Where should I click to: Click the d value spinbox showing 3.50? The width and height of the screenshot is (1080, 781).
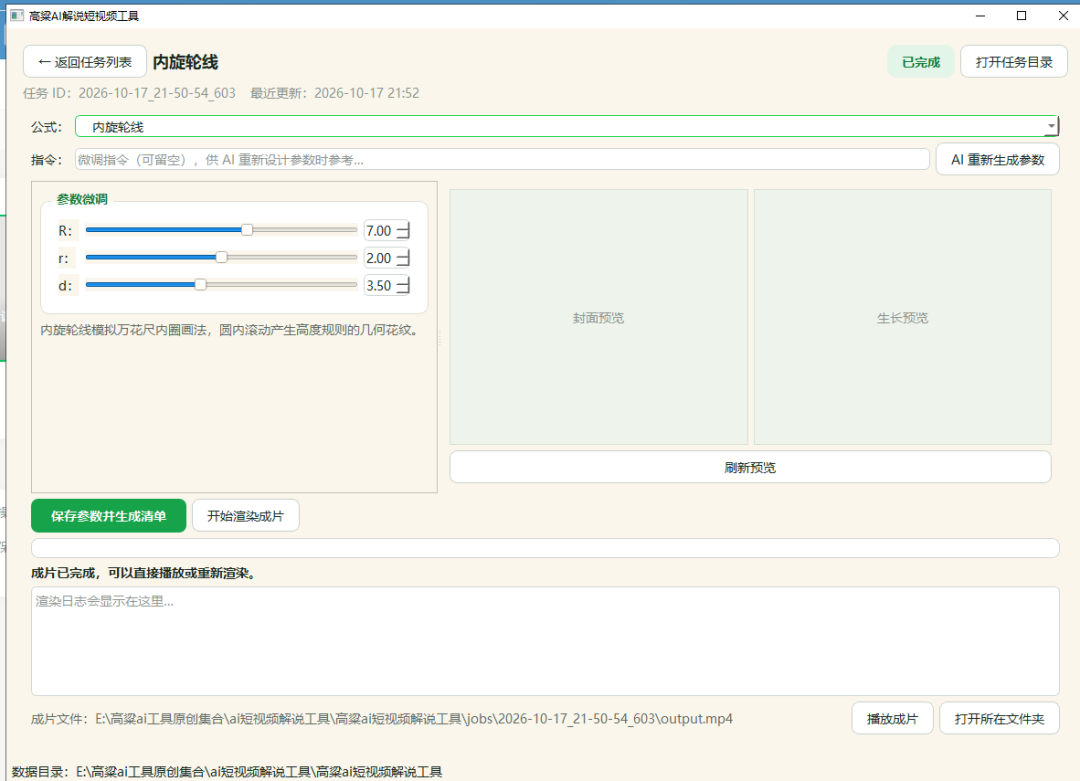pos(387,285)
